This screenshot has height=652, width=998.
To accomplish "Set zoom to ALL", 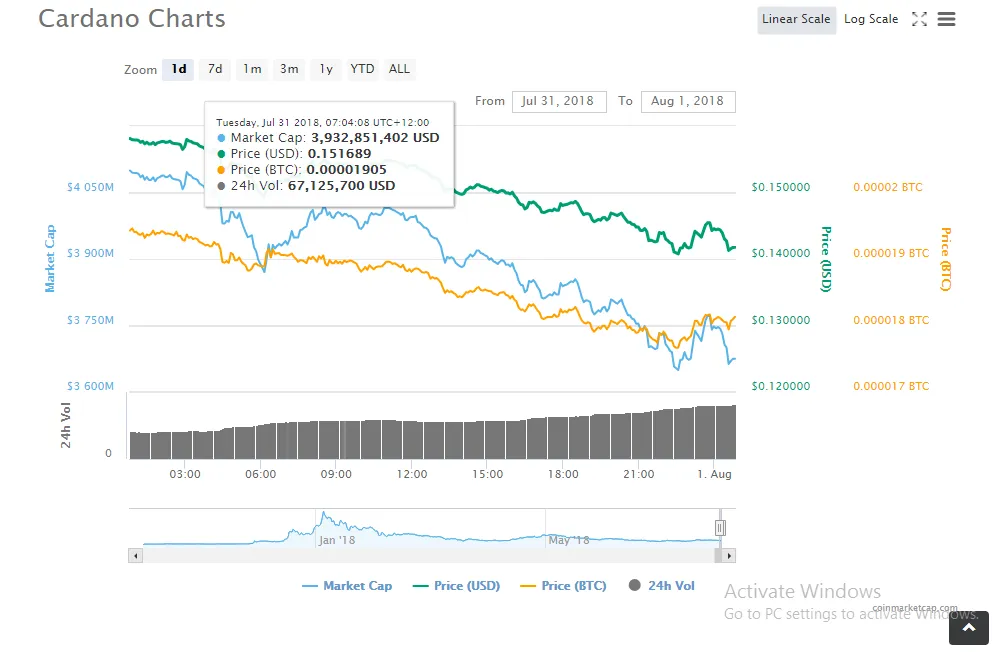I will [399, 69].
